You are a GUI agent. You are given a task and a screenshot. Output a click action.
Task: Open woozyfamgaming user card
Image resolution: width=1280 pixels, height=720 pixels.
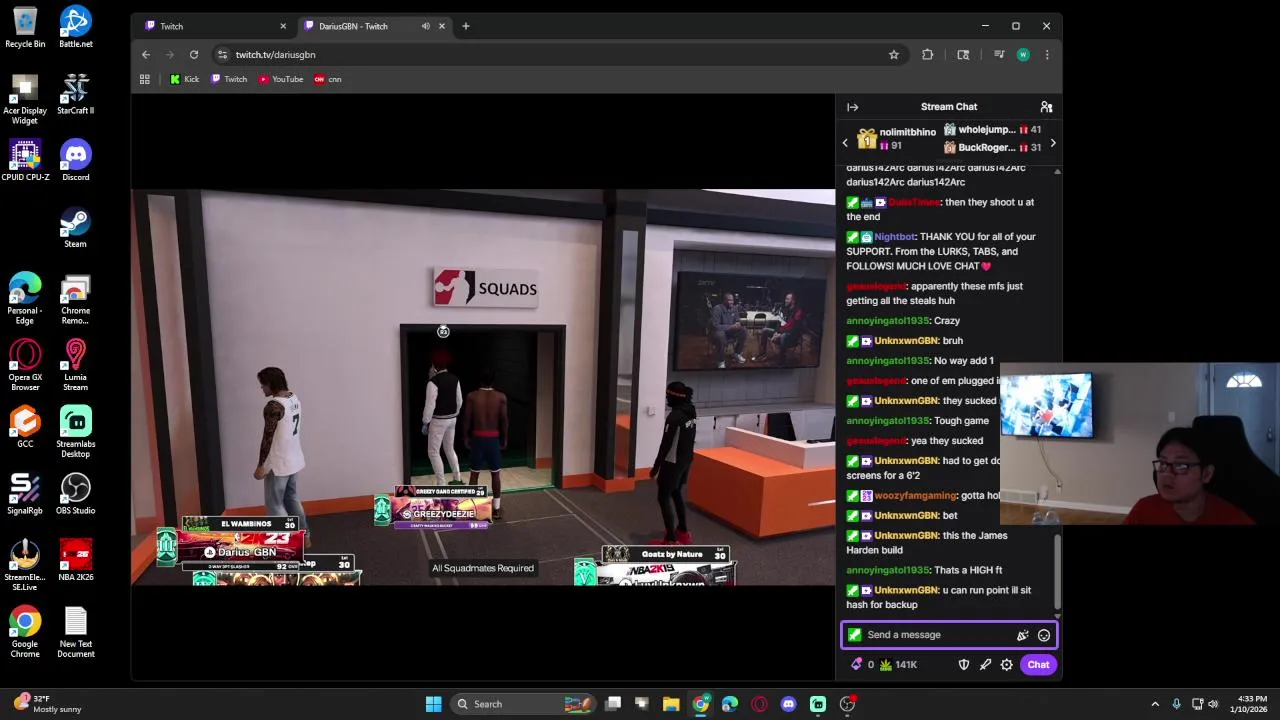[x=915, y=496]
